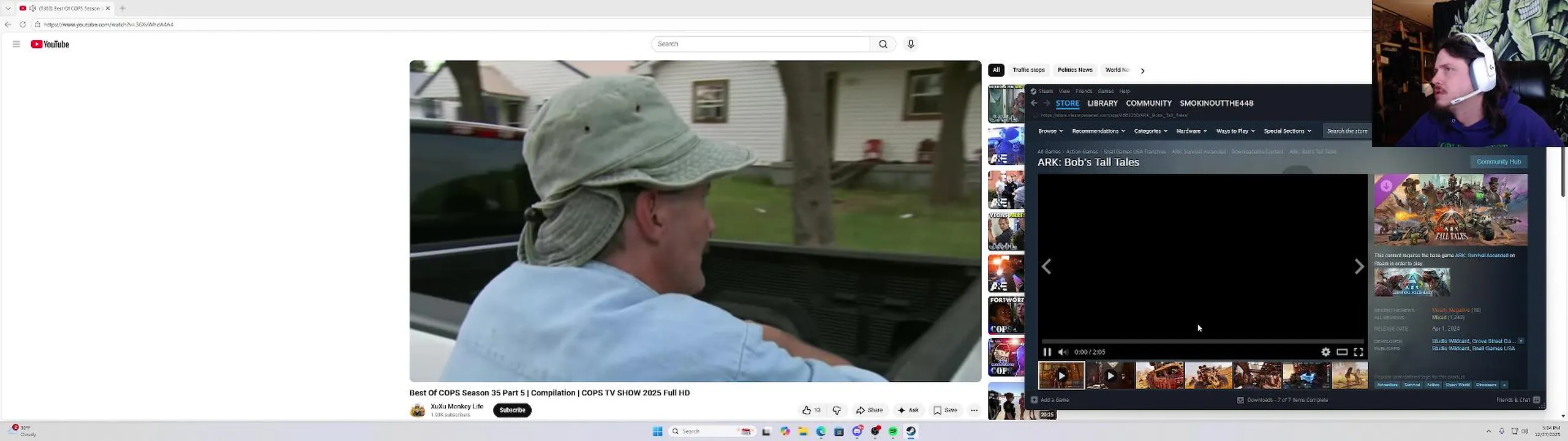
Task: Click the YouTube search magnifier button
Action: [x=883, y=44]
